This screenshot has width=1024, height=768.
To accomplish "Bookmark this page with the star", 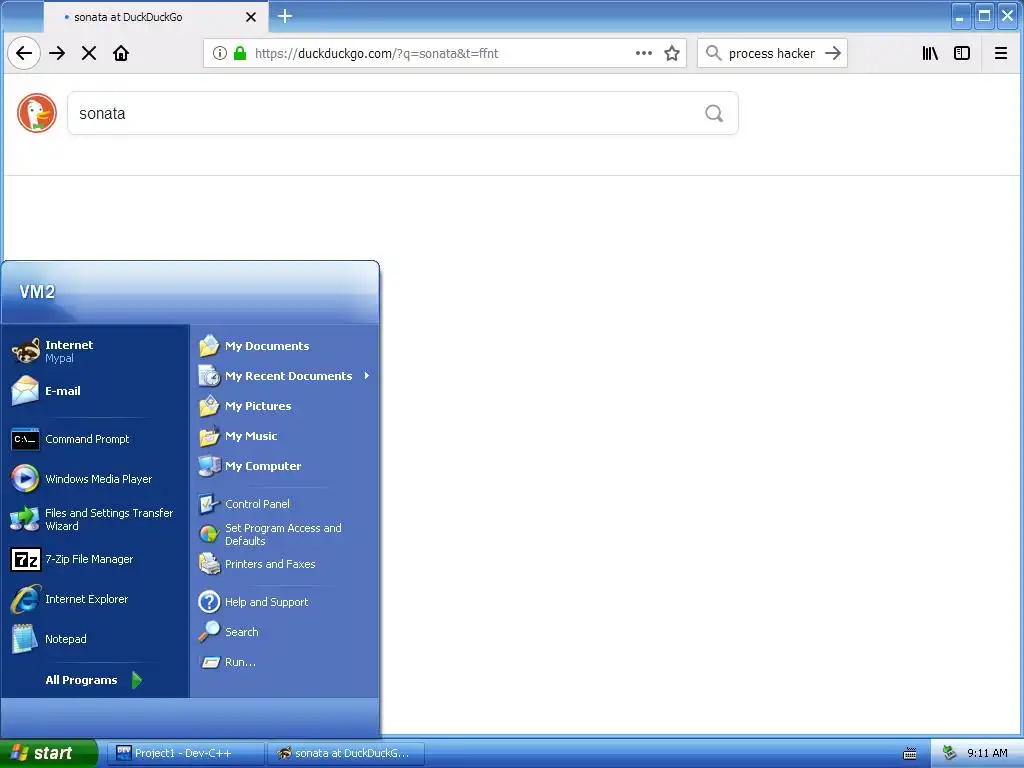I will (672, 53).
